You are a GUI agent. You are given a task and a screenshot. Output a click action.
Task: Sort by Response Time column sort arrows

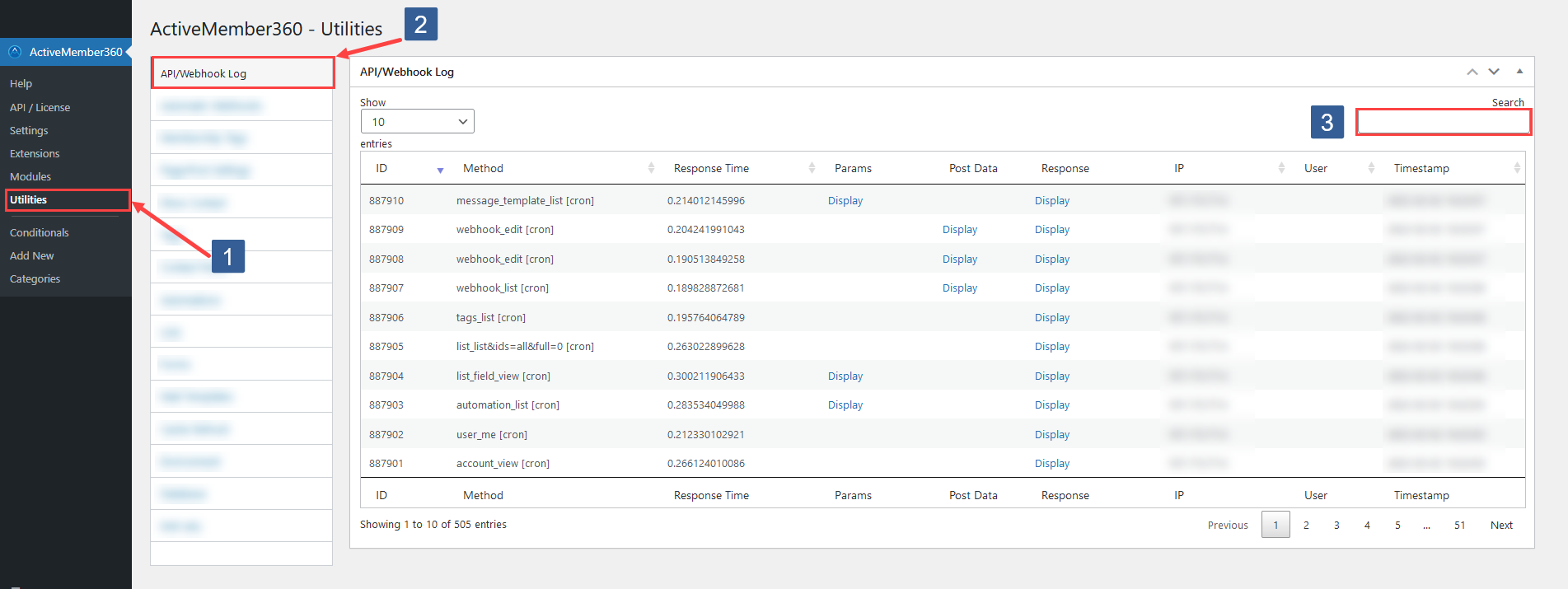812,168
